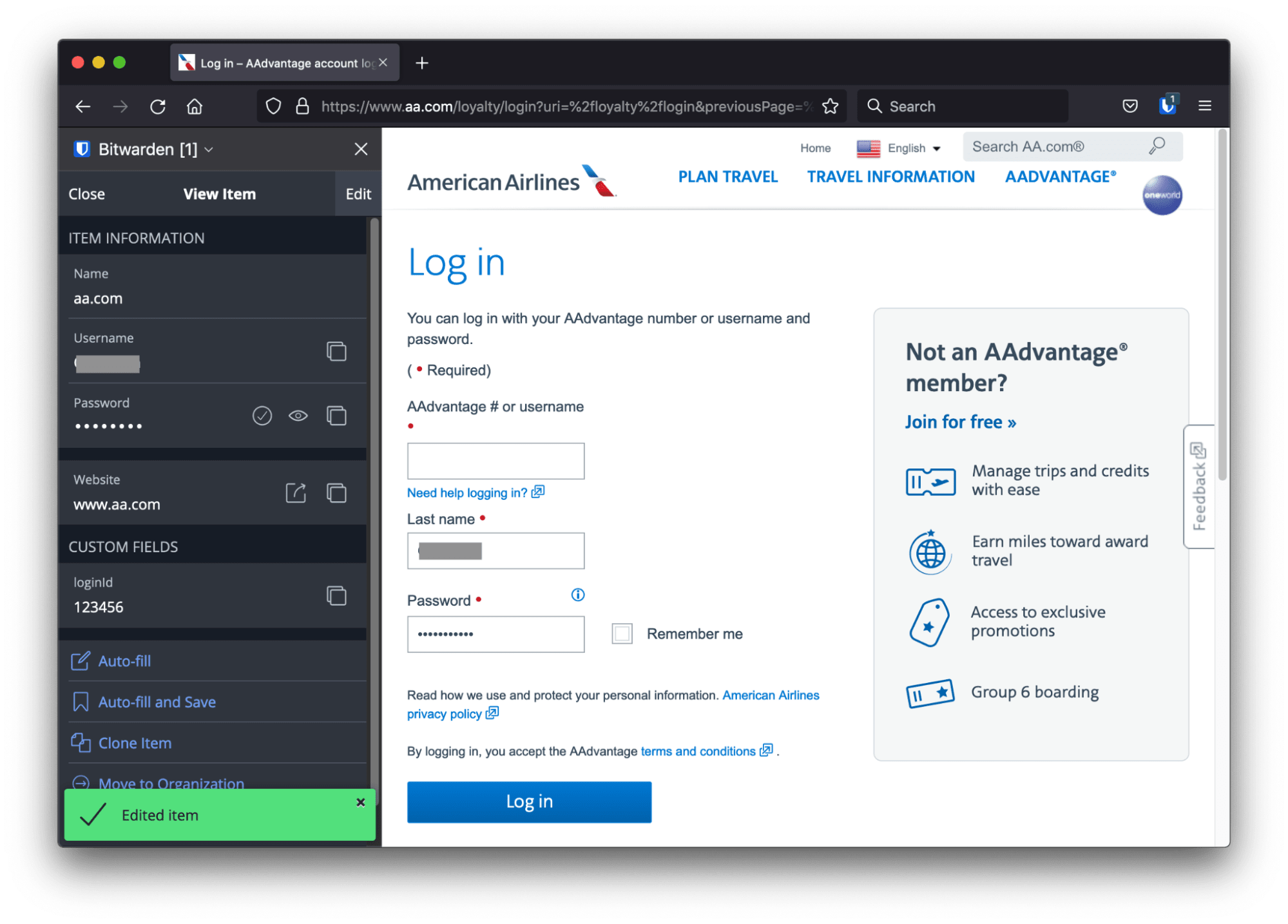
Task: Close the Bitwarden sidebar panel
Action: 361,149
